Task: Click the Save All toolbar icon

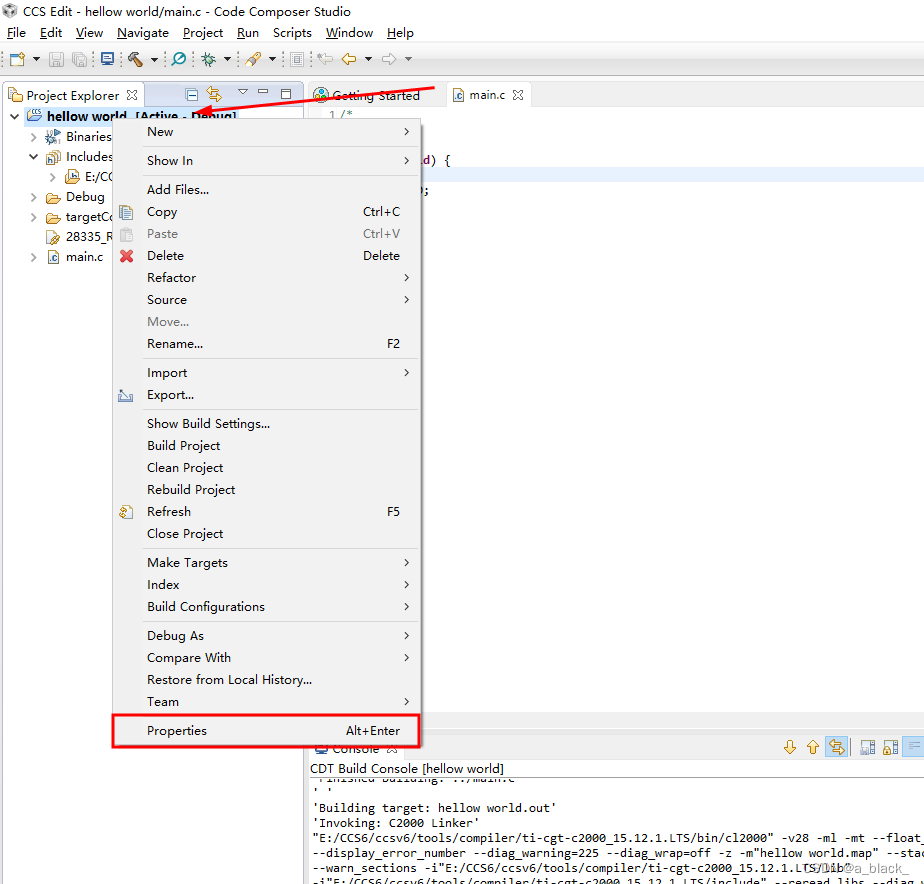Action: coord(79,59)
